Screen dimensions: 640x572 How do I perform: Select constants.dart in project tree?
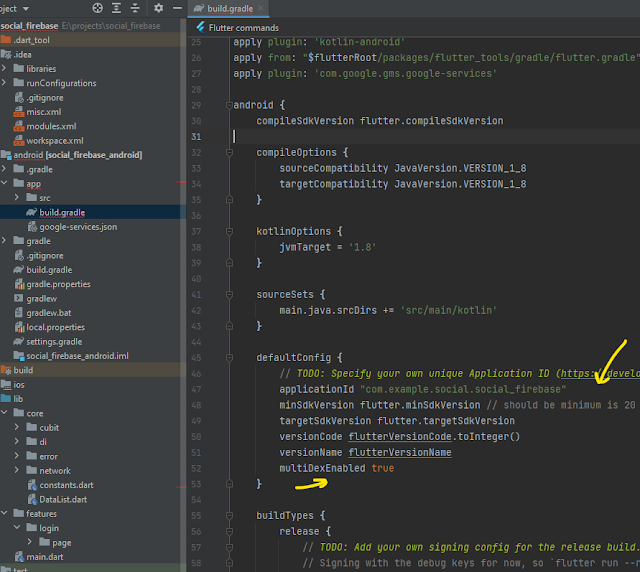click(66, 484)
